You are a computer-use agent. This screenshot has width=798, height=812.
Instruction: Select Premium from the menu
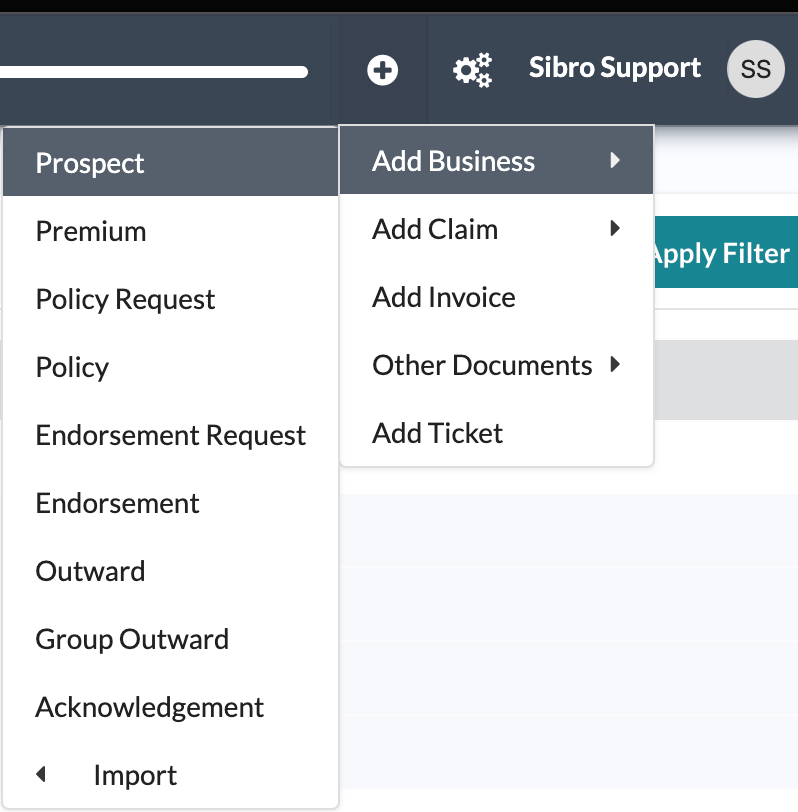pyautogui.click(x=91, y=231)
